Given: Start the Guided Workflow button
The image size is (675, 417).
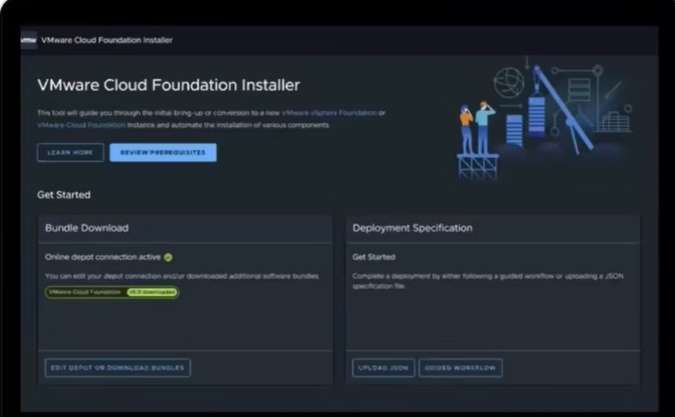Looking at the screenshot, I should point(460,368).
